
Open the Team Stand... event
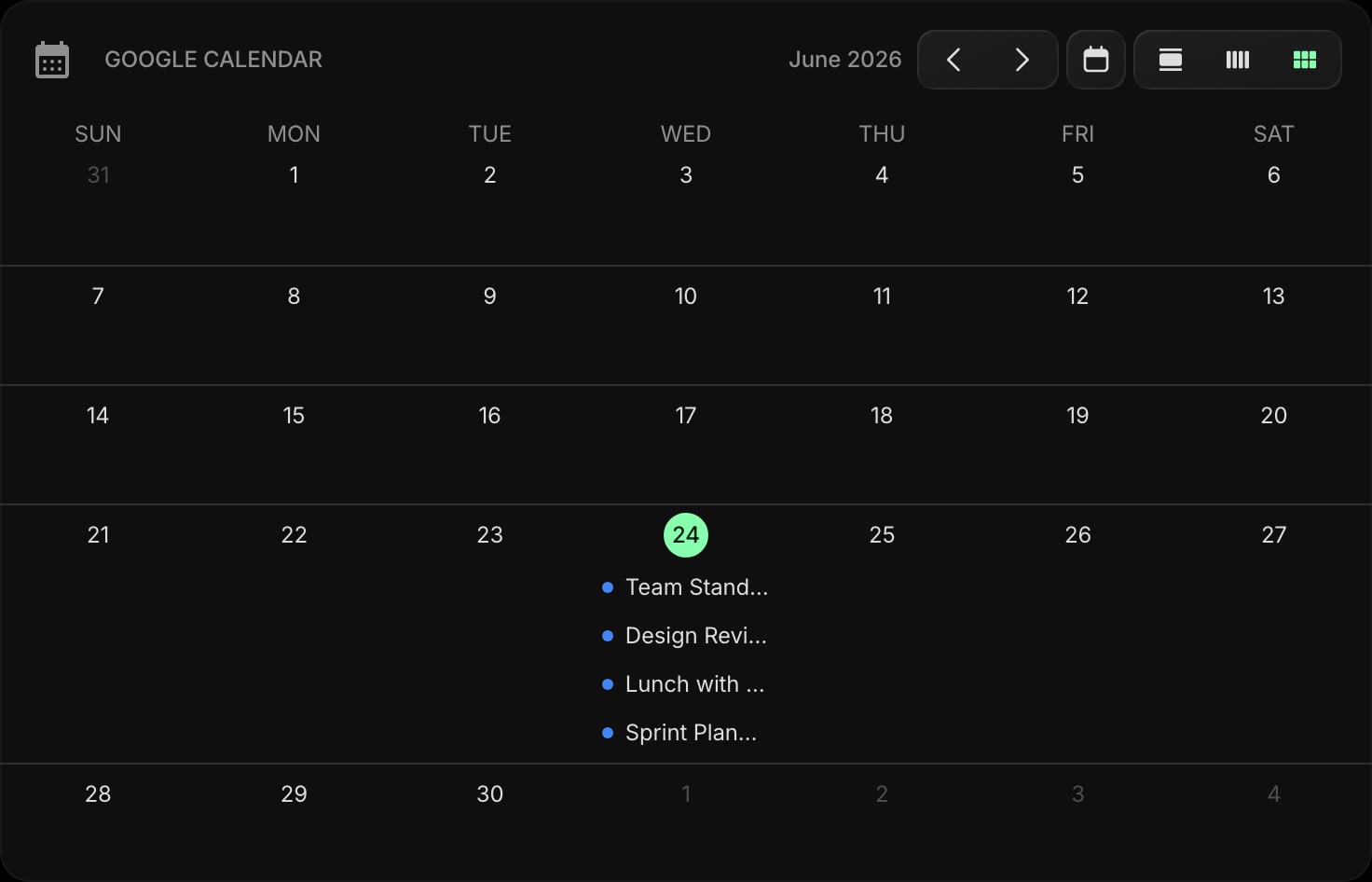click(686, 587)
